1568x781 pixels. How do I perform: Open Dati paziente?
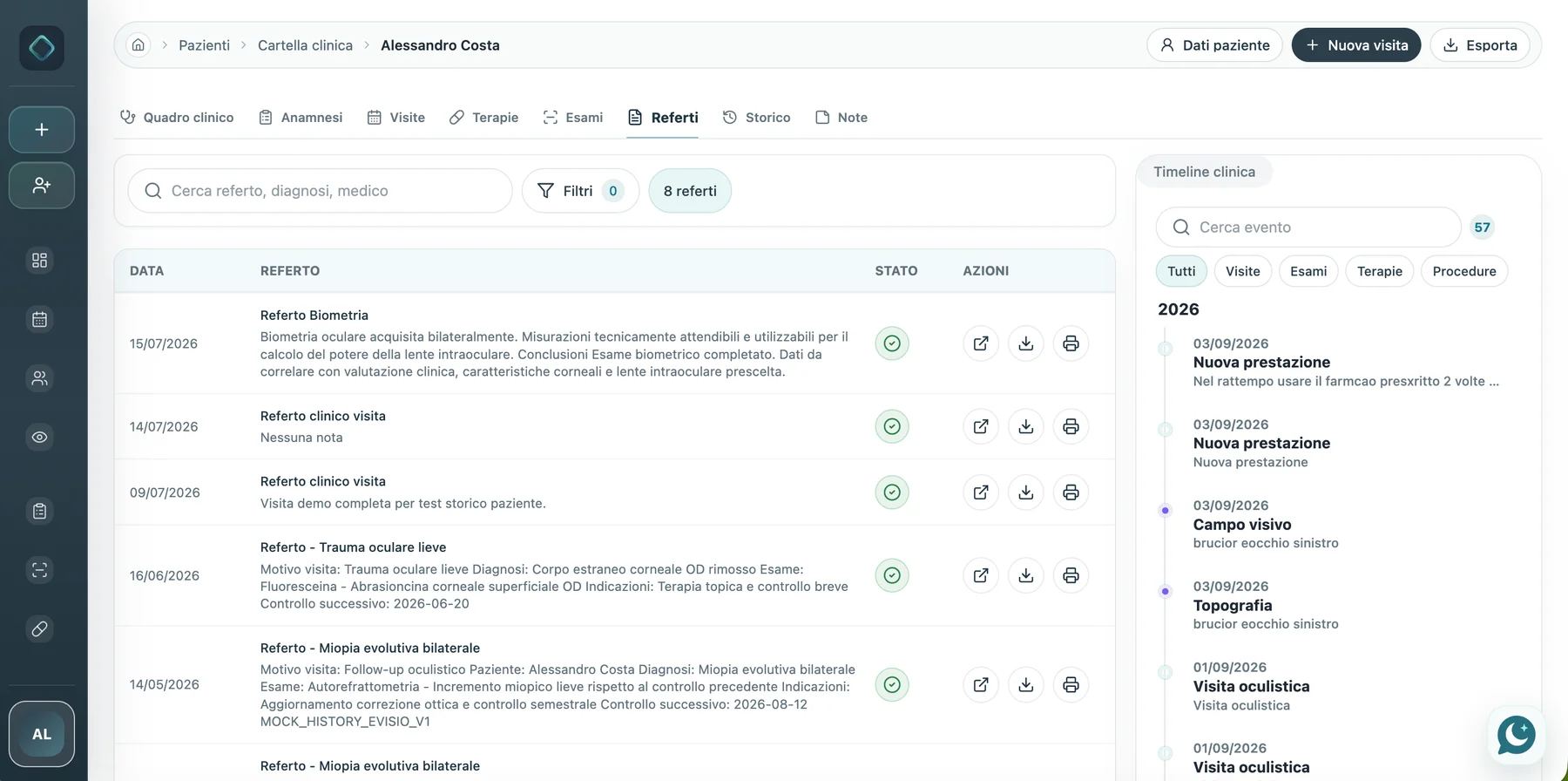pos(1214,45)
